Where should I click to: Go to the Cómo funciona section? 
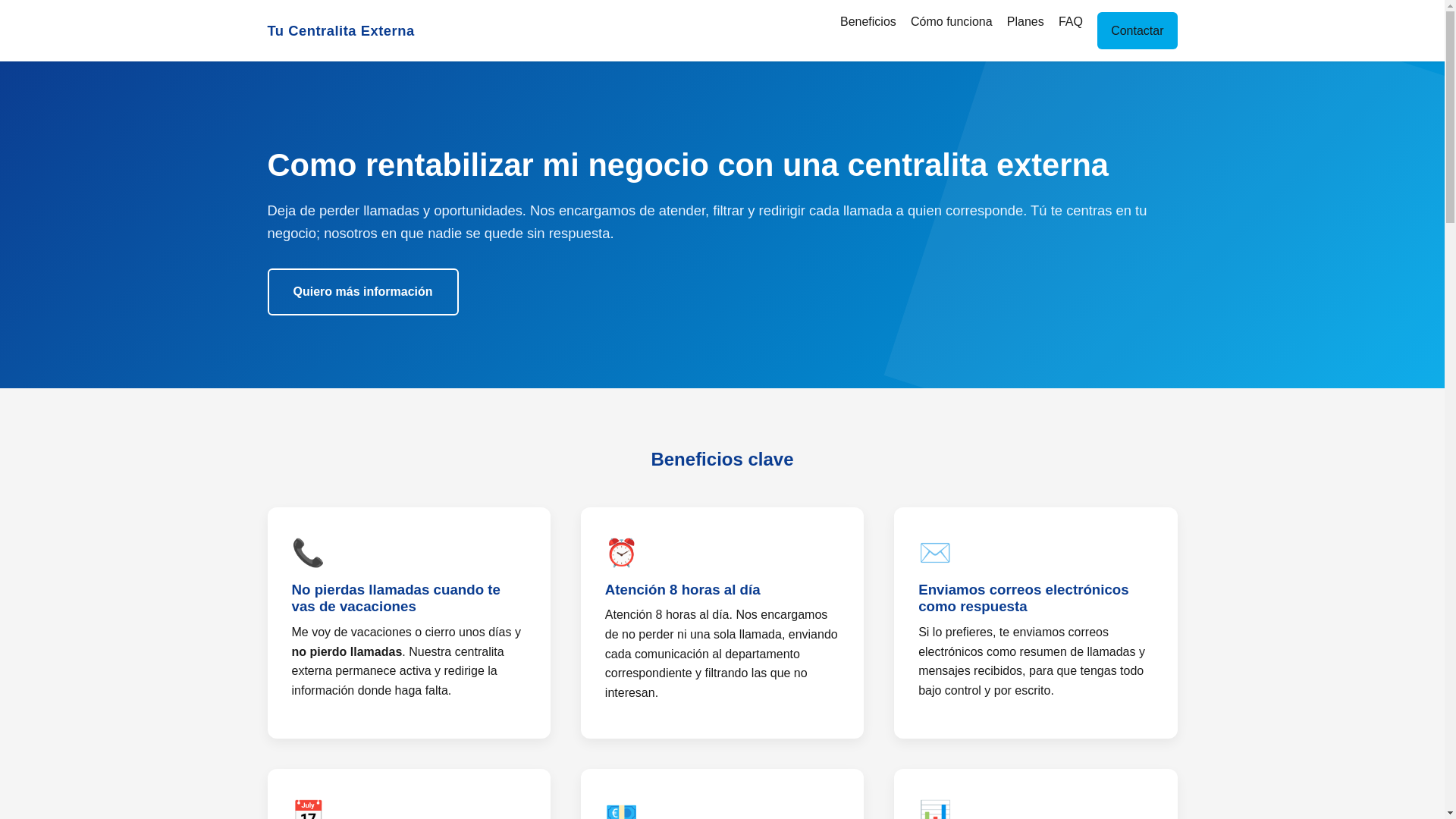coord(951,22)
